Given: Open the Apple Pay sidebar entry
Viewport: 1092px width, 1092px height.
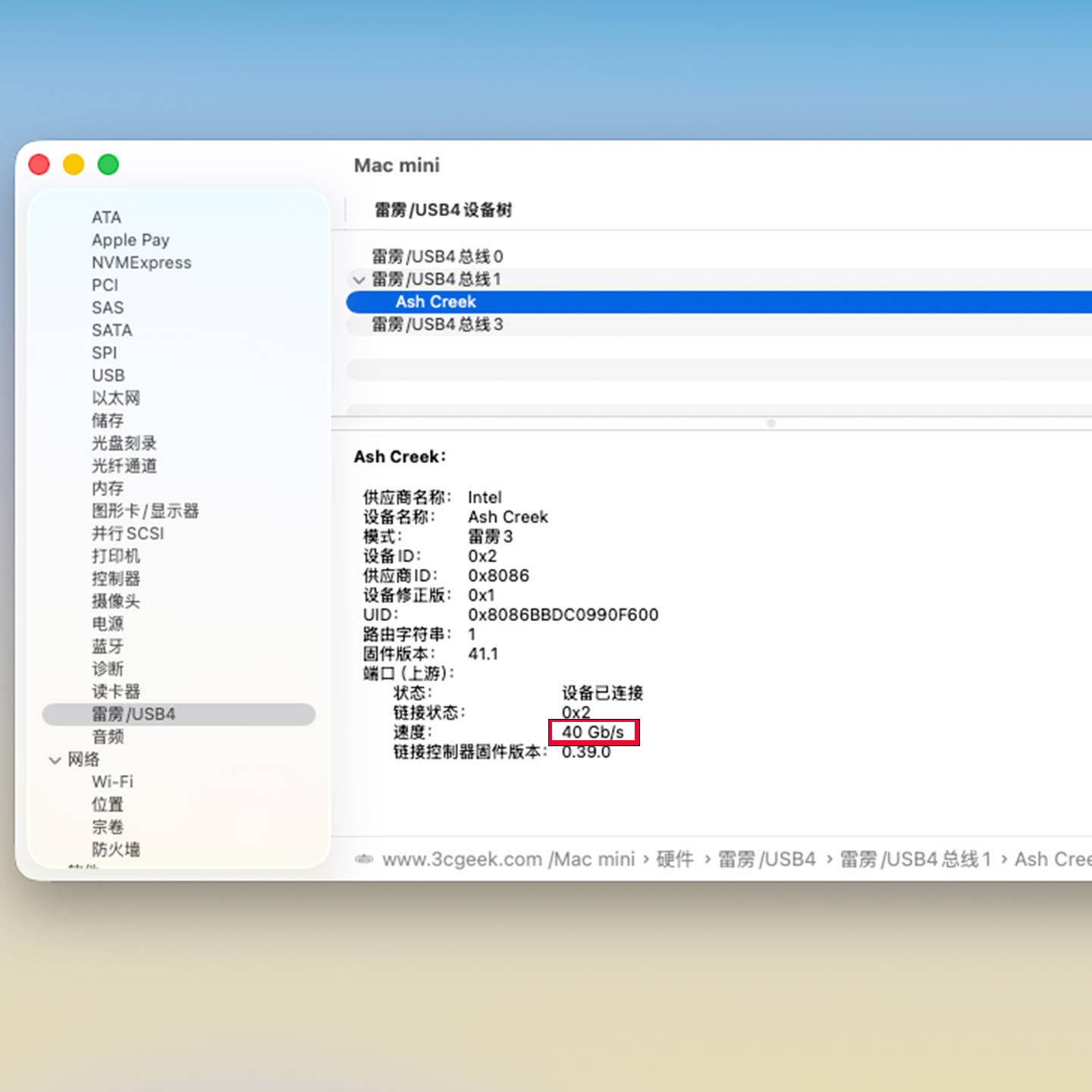Looking at the screenshot, I should coord(130,240).
